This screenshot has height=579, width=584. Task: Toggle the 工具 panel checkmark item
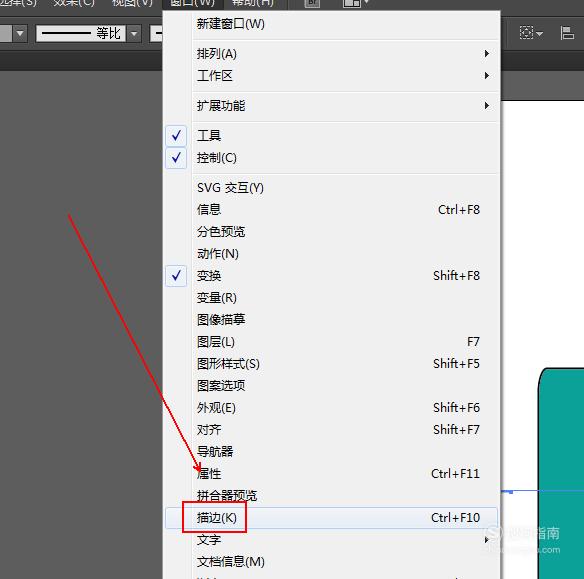(x=331, y=136)
